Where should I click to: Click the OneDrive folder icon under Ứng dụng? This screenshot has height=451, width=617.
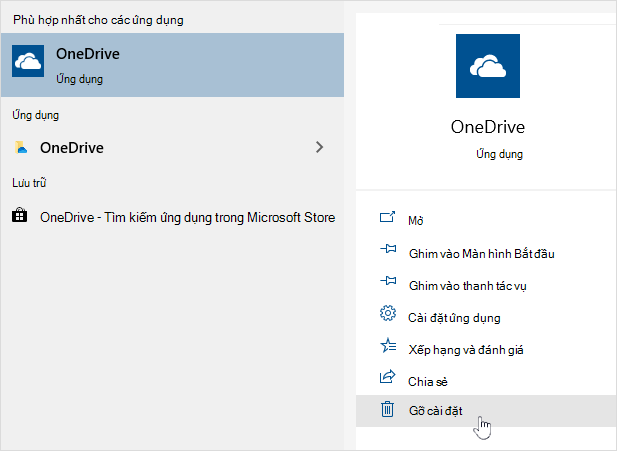[x=21, y=147]
